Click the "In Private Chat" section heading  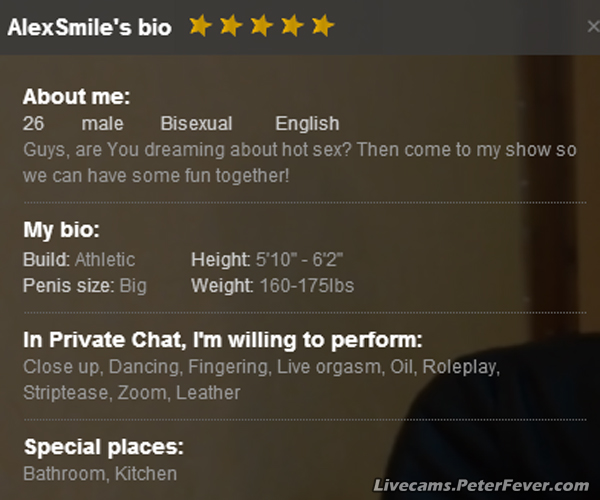(x=223, y=339)
